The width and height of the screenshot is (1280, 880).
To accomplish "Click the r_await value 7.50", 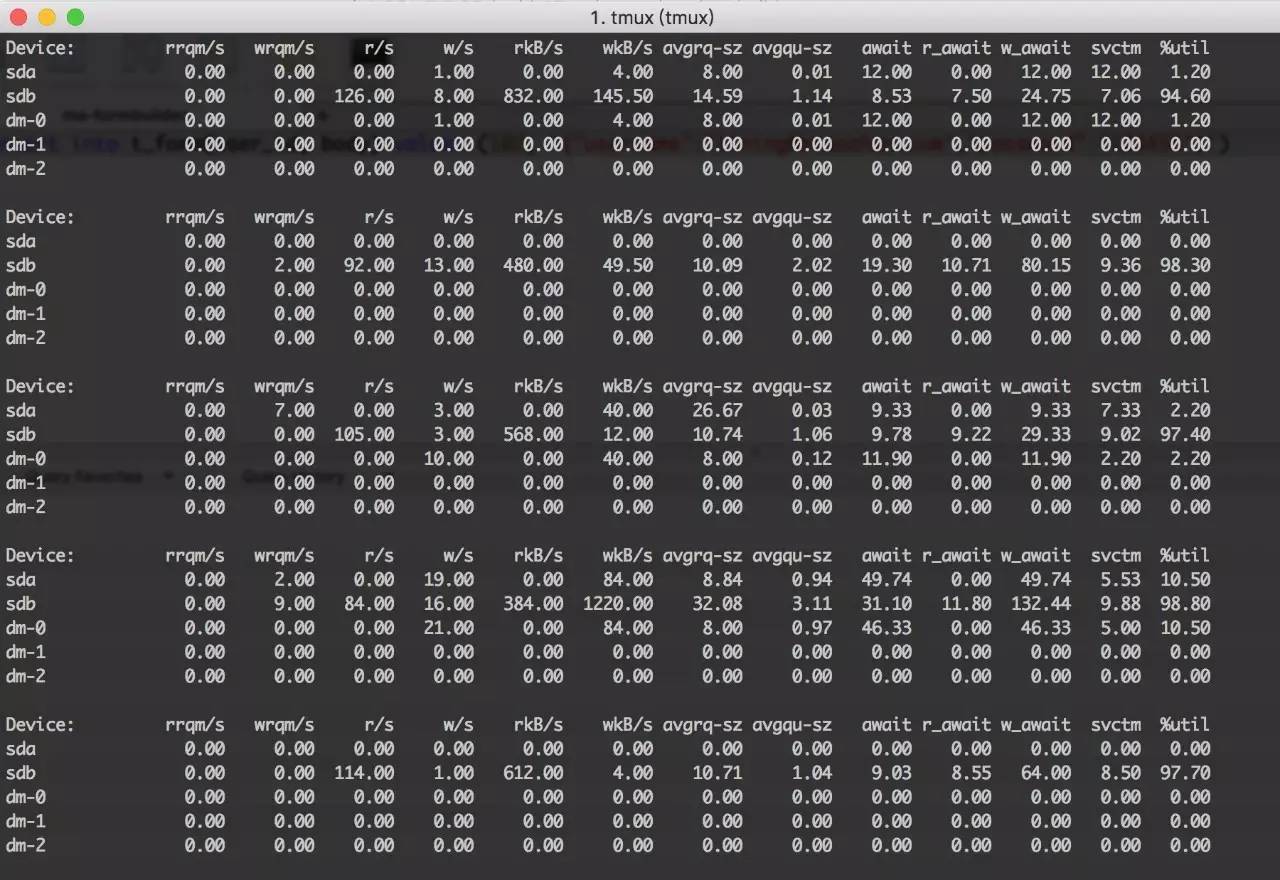I will click(x=972, y=96).
